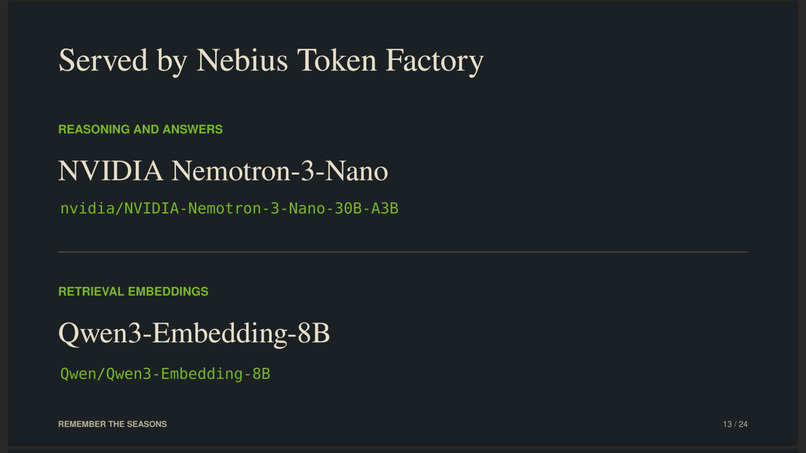806x453 pixels.
Task: Click the '13 / 24' slide counter
Action: point(735,424)
